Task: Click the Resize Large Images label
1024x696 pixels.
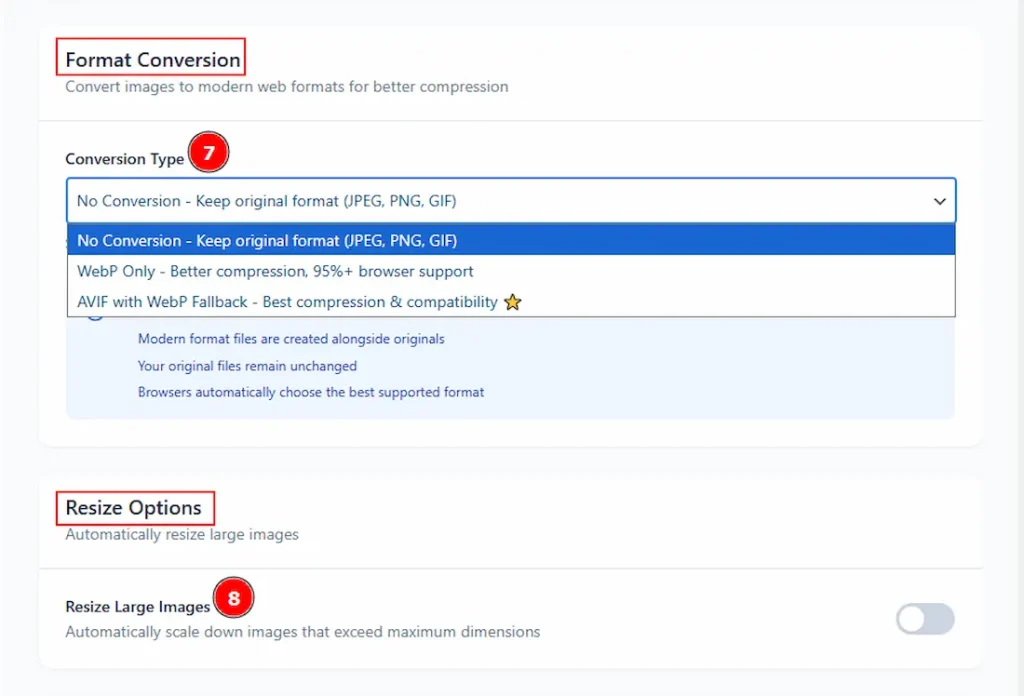Action: (x=138, y=606)
